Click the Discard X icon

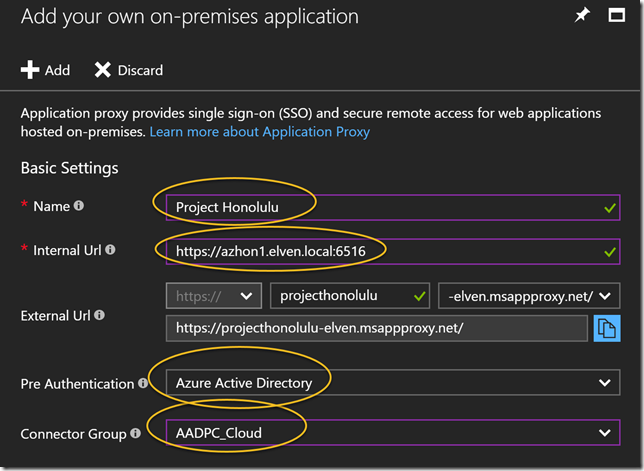tap(102, 70)
